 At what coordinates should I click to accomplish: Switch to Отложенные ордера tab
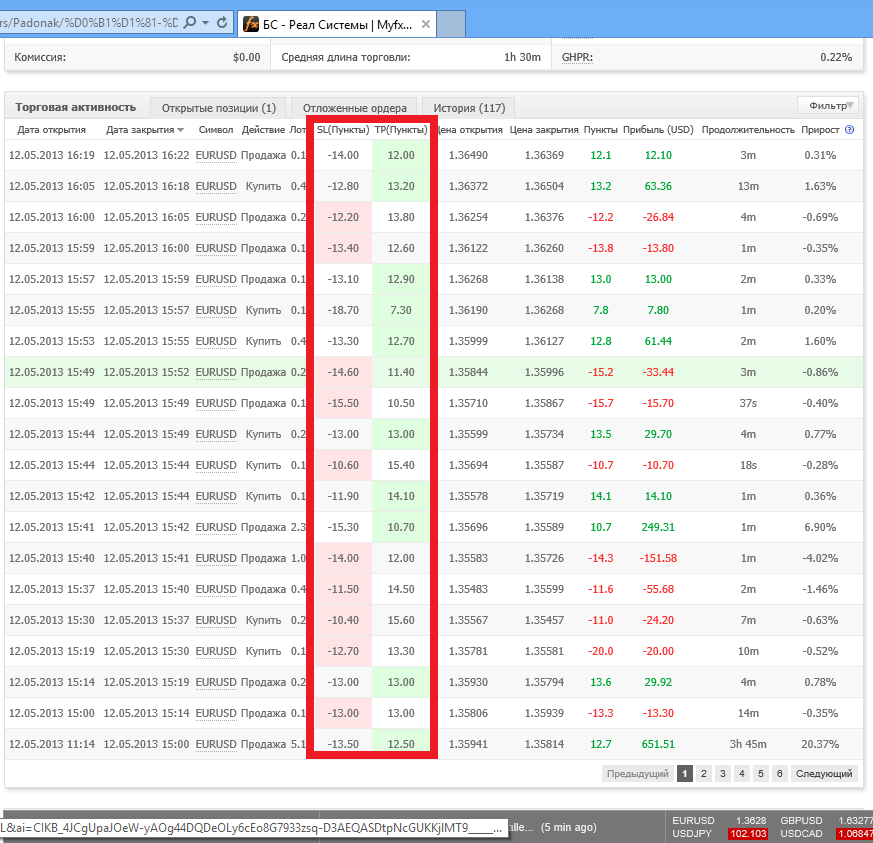click(355, 107)
